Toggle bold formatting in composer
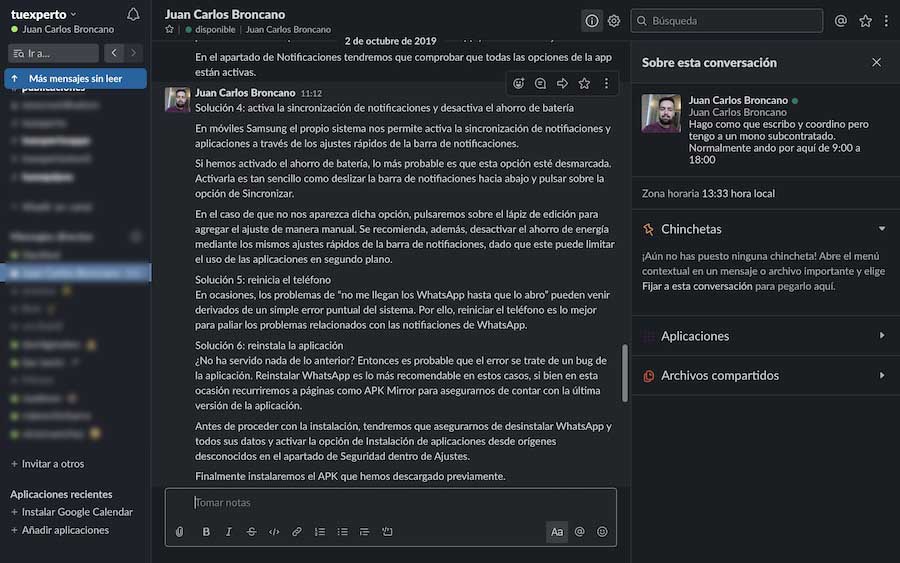The height and width of the screenshot is (563, 900). pos(206,532)
